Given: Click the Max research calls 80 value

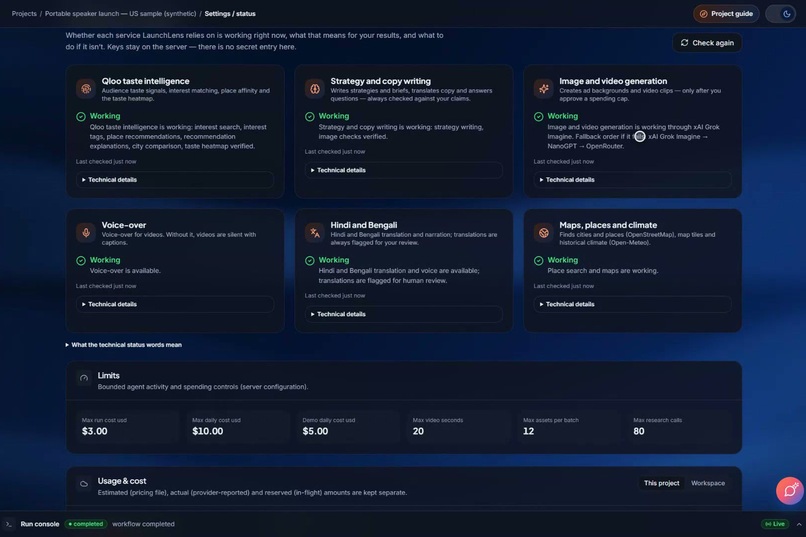Looking at the screenshot, I should 638,431.
